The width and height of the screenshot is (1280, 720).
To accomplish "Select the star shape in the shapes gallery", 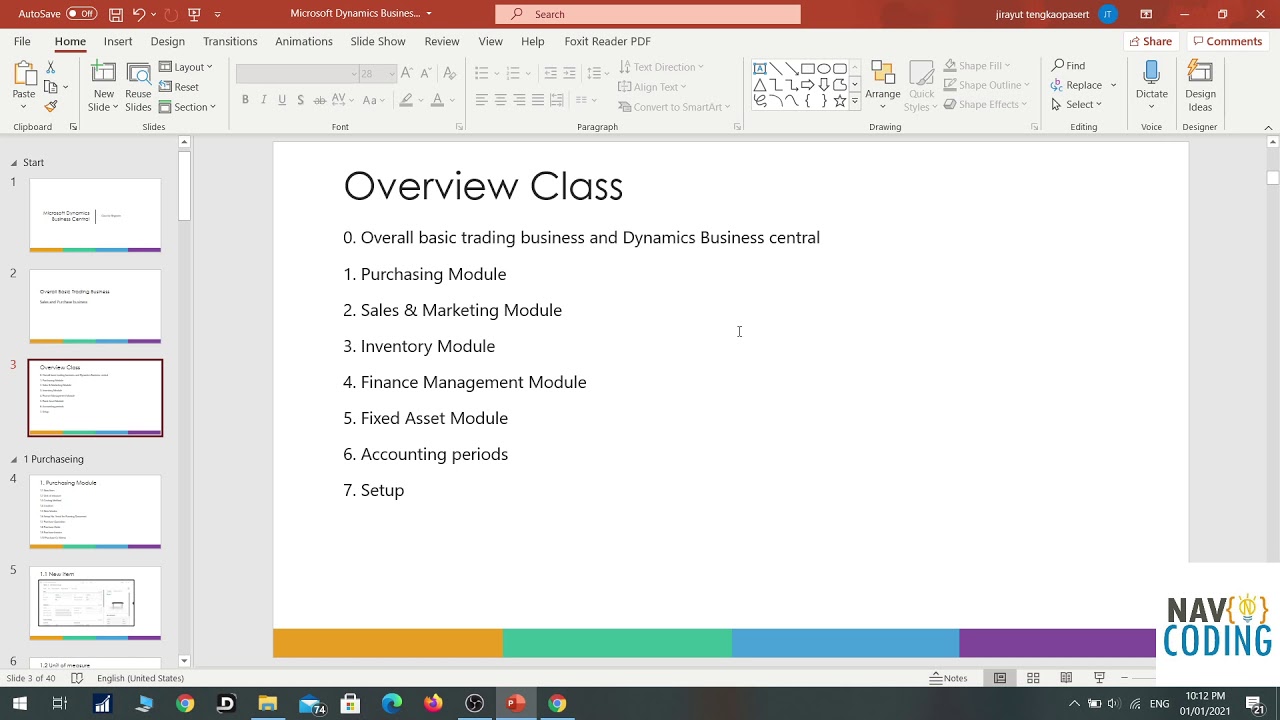I will point(840,101).
